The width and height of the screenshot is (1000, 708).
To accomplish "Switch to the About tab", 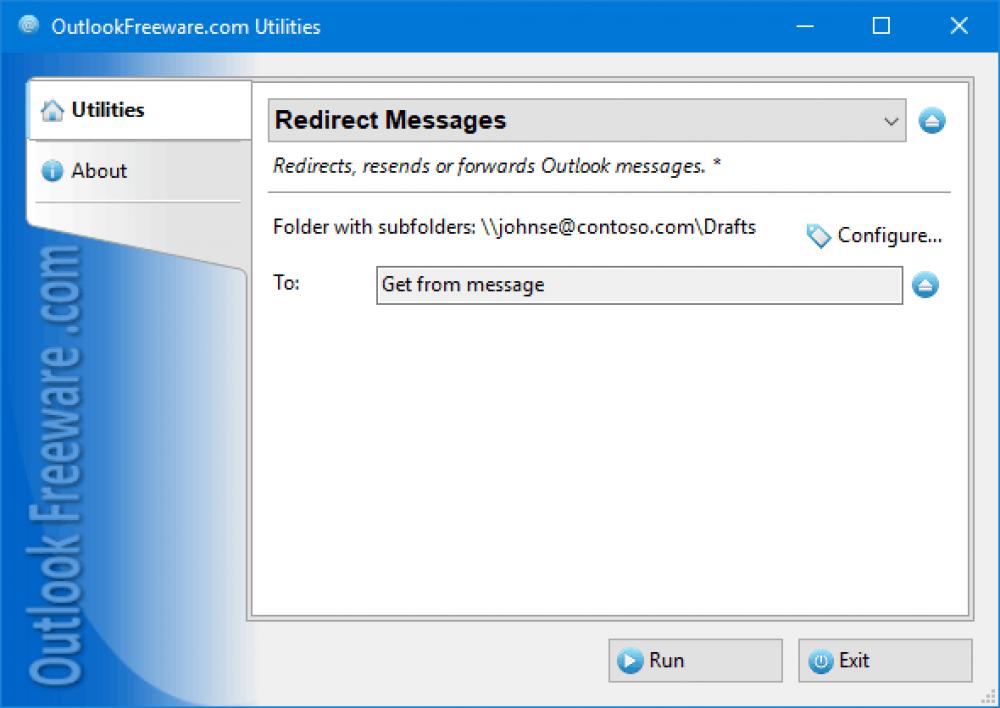I will (x=100, y=171).
